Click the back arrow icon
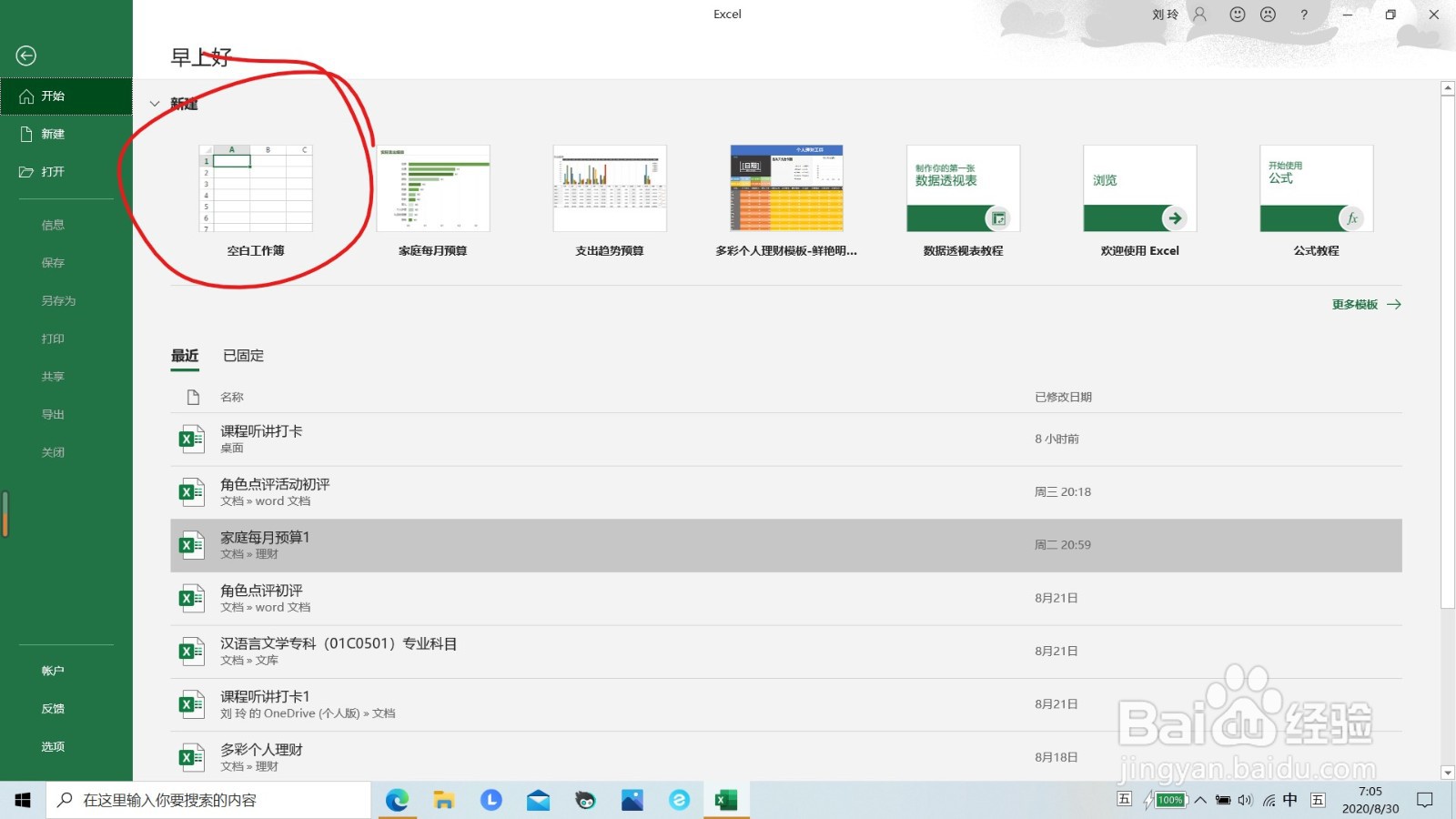The image size is (1456, 819). tap(26, 56)
